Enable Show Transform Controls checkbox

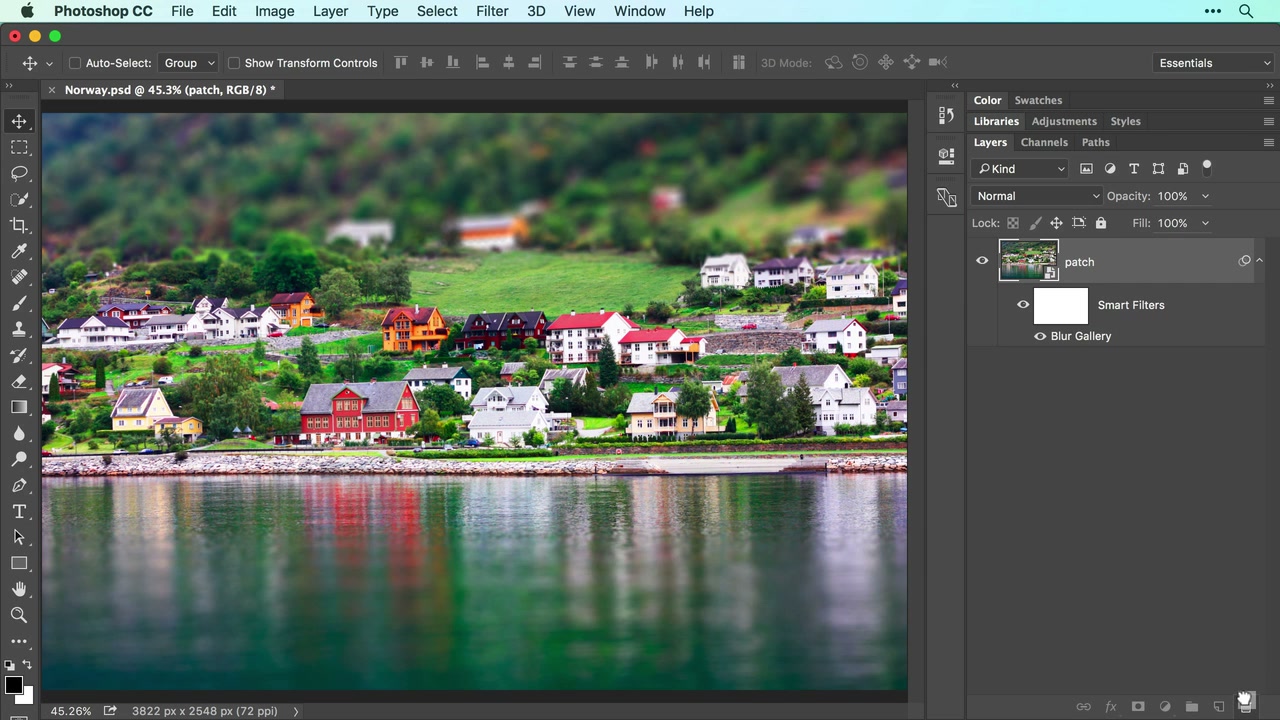[x=234, y=63]
